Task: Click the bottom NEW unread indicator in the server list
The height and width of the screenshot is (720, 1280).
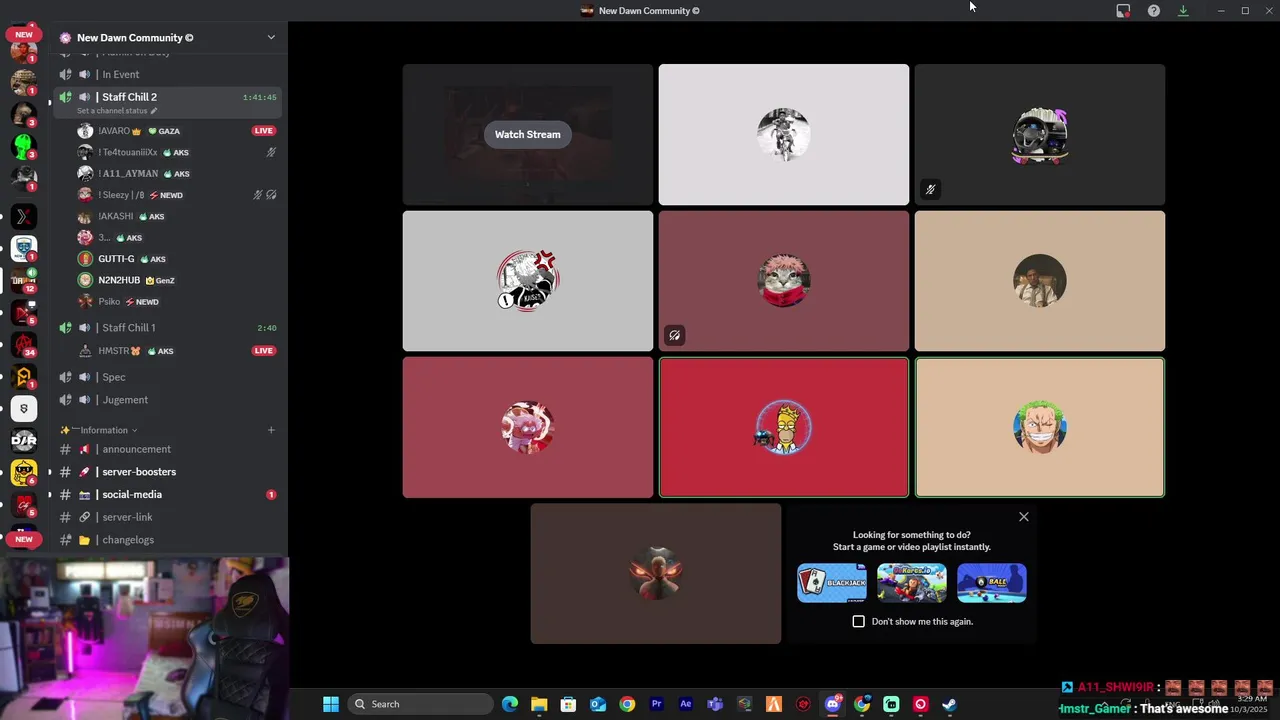Action: [x=24, y=539]
